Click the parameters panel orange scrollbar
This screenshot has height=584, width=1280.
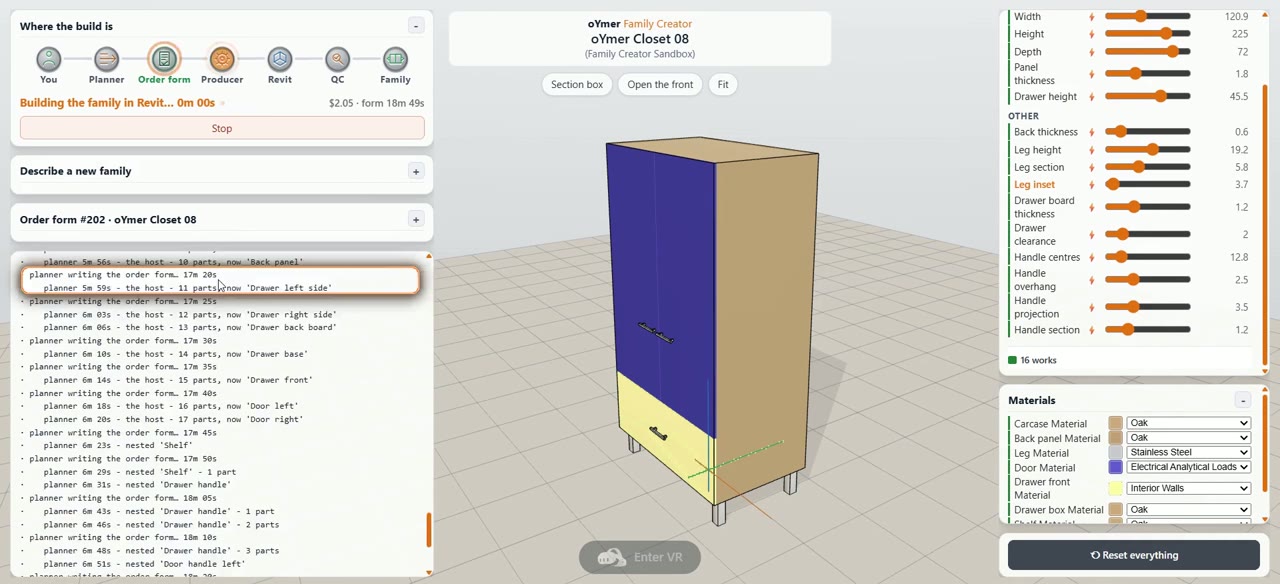[1265, 225]
